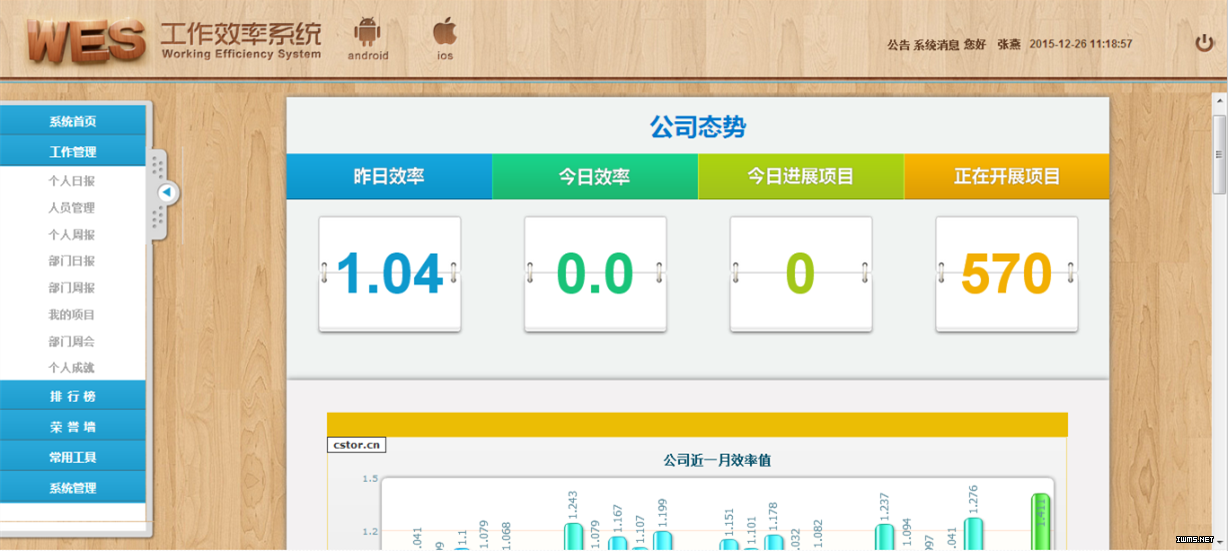This screenshot has height=551, width=1228.
Task: Click the page scrollbar up arrow
Action: tap(1219, 101)
